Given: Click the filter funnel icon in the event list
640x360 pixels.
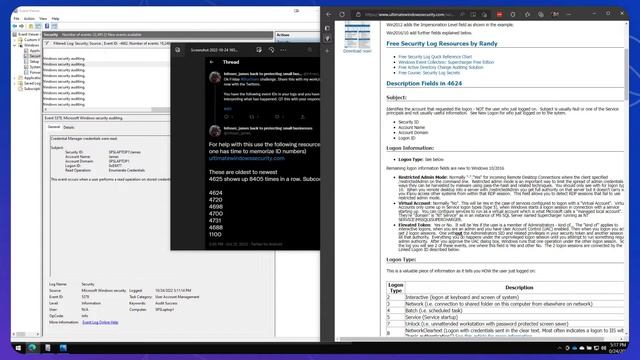Looking at the screenshot, I should 47,43.
